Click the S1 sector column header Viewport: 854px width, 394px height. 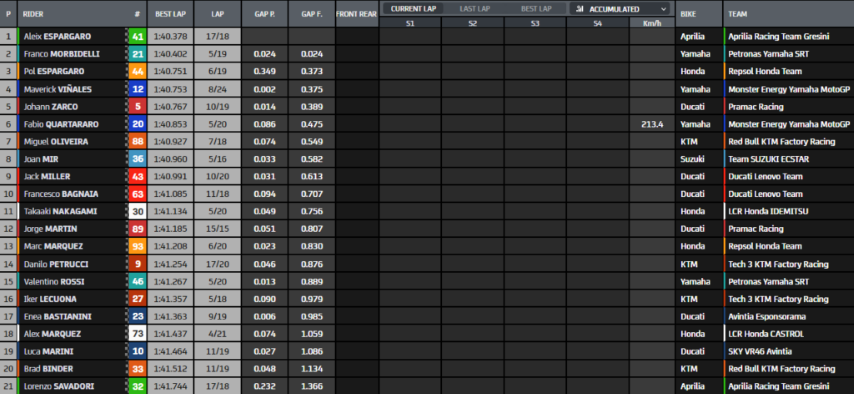pyautogui.click(x=410, y=23)
